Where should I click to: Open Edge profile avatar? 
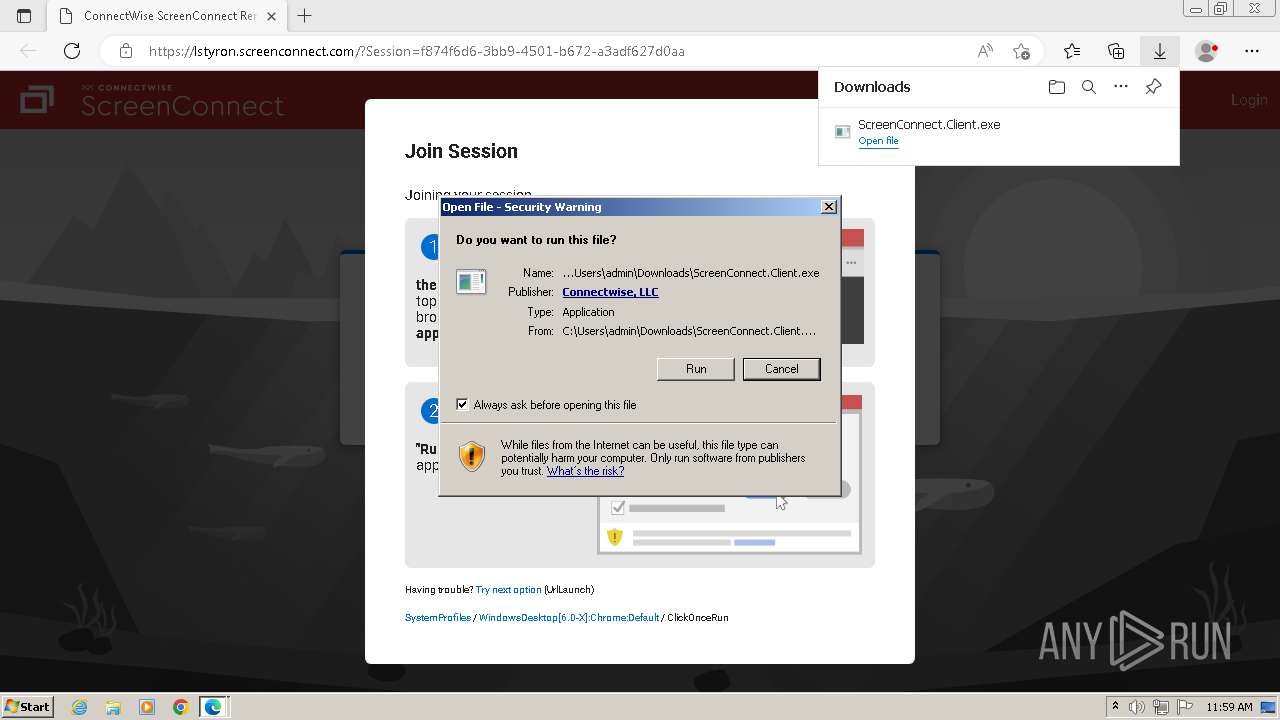point(1207,51)
